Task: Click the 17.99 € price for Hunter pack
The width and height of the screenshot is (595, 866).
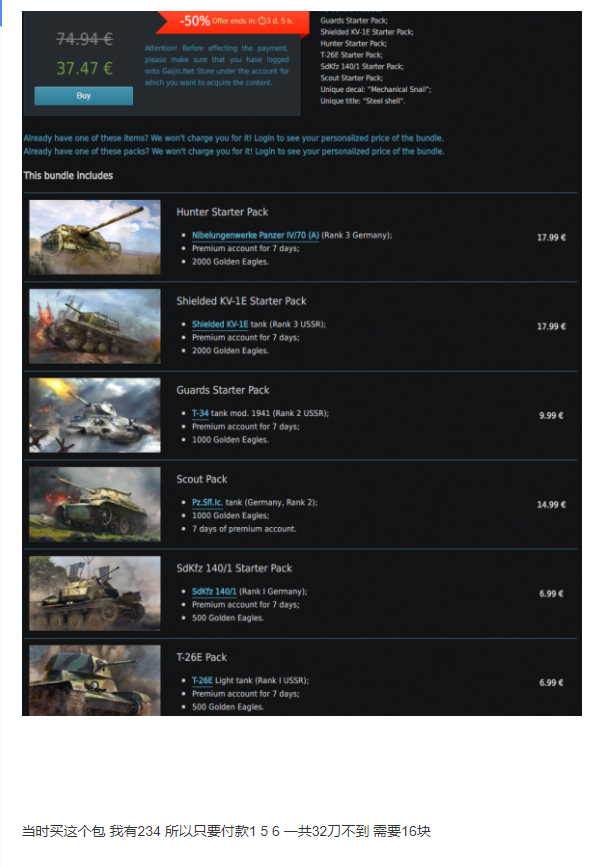Action: [x=551, y=237]
